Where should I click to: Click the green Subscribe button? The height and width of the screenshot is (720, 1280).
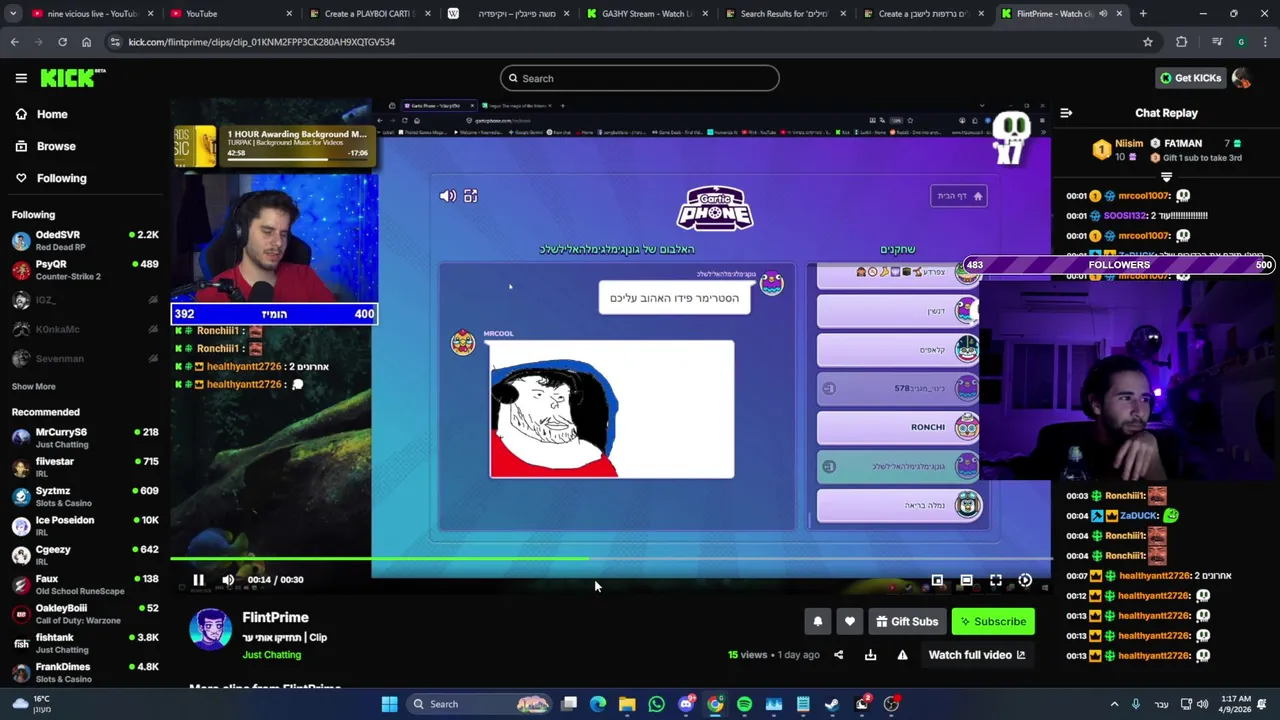pyautogui.click(x=993, y=621)
